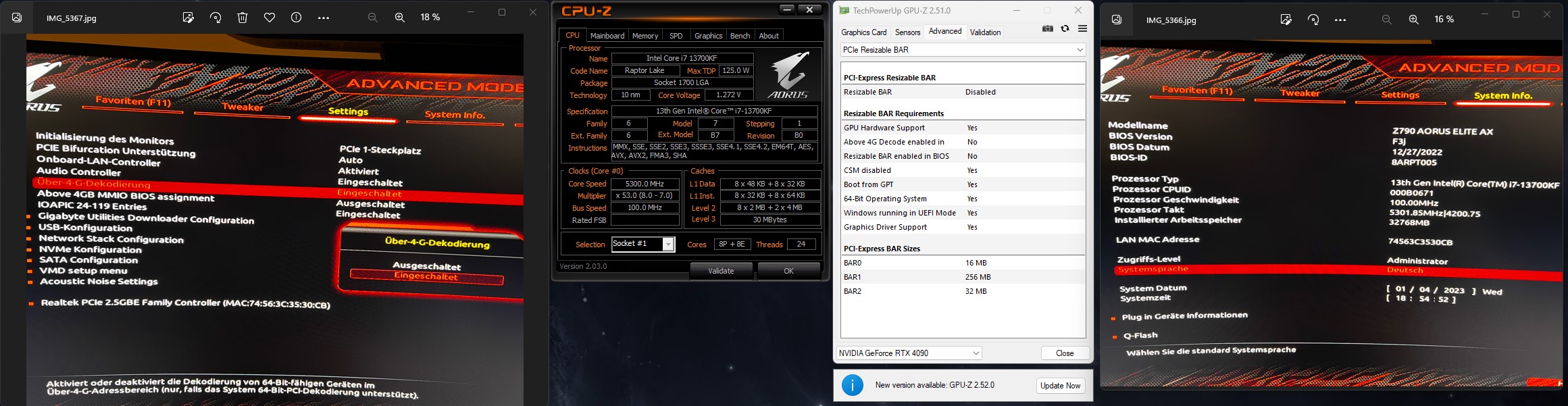Click the 16 % zoom level in IMG_5366.jpg window
Screen dimensions: 1568x406
[x=1444, y=20]
